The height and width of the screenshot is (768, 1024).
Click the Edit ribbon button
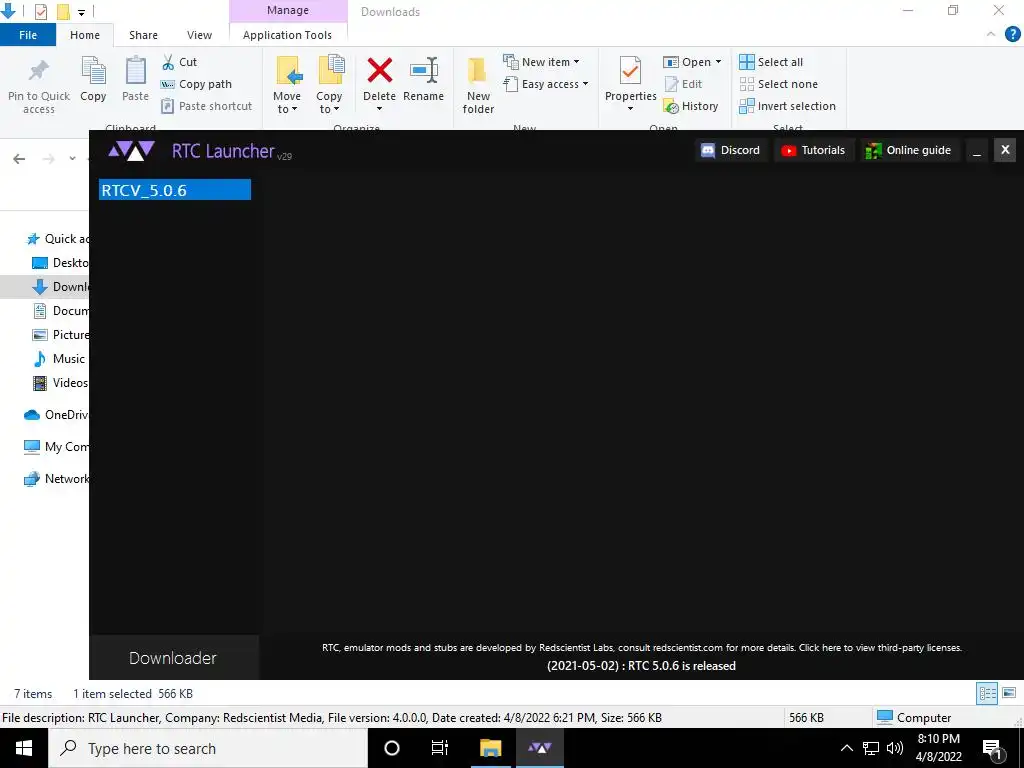click(x=683, y=84)
